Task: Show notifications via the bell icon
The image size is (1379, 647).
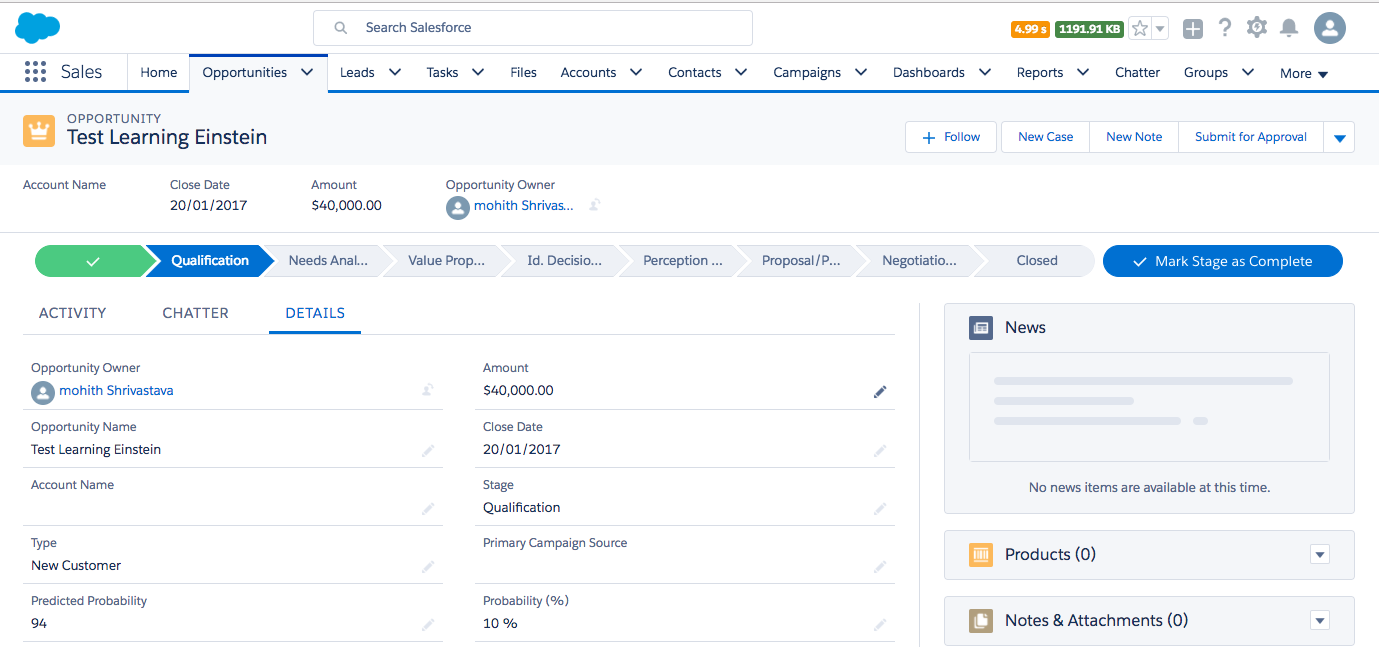Action: [1289, 28]
